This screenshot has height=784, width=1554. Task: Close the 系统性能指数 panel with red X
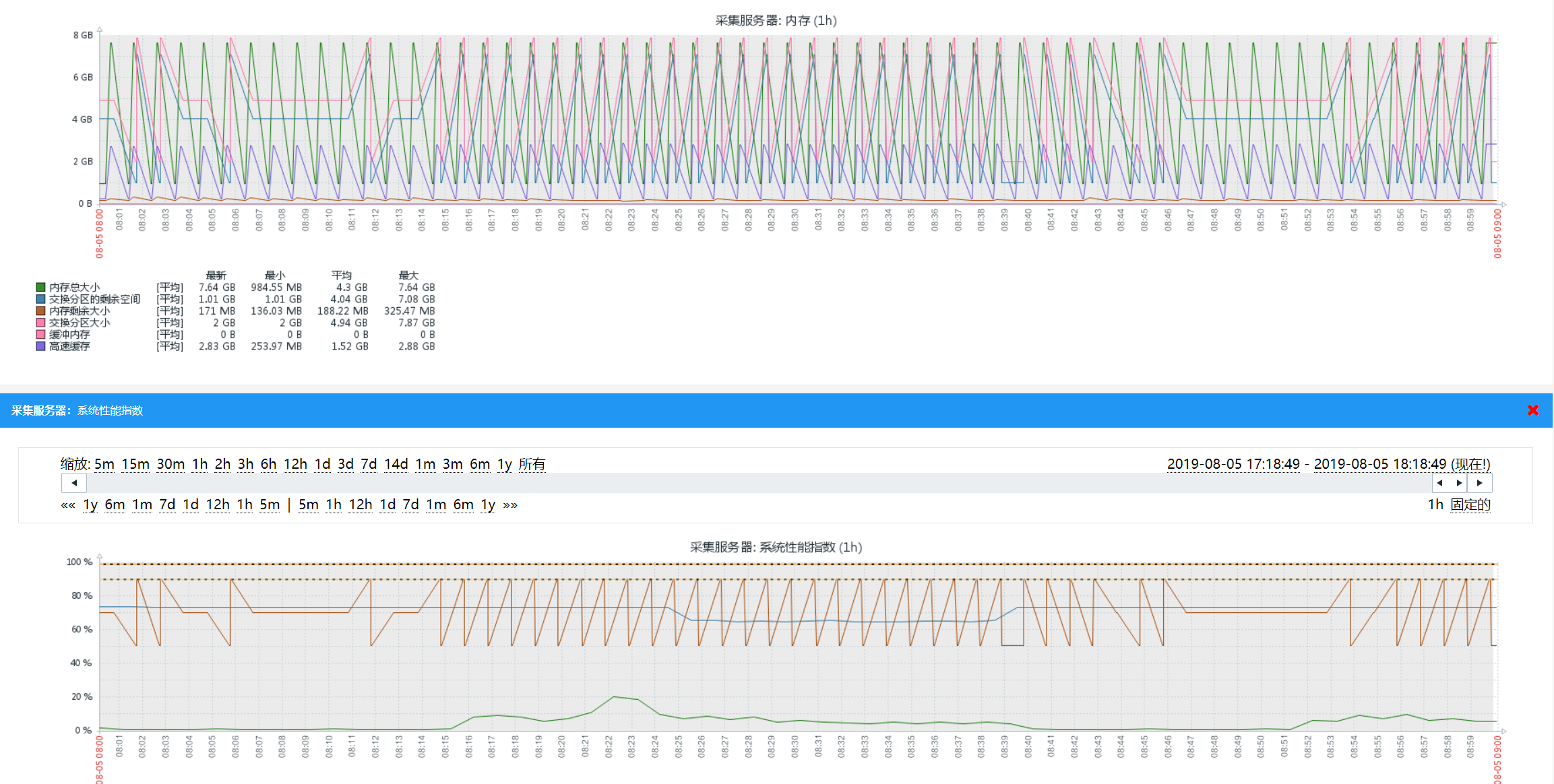[x=1532, y=410]
